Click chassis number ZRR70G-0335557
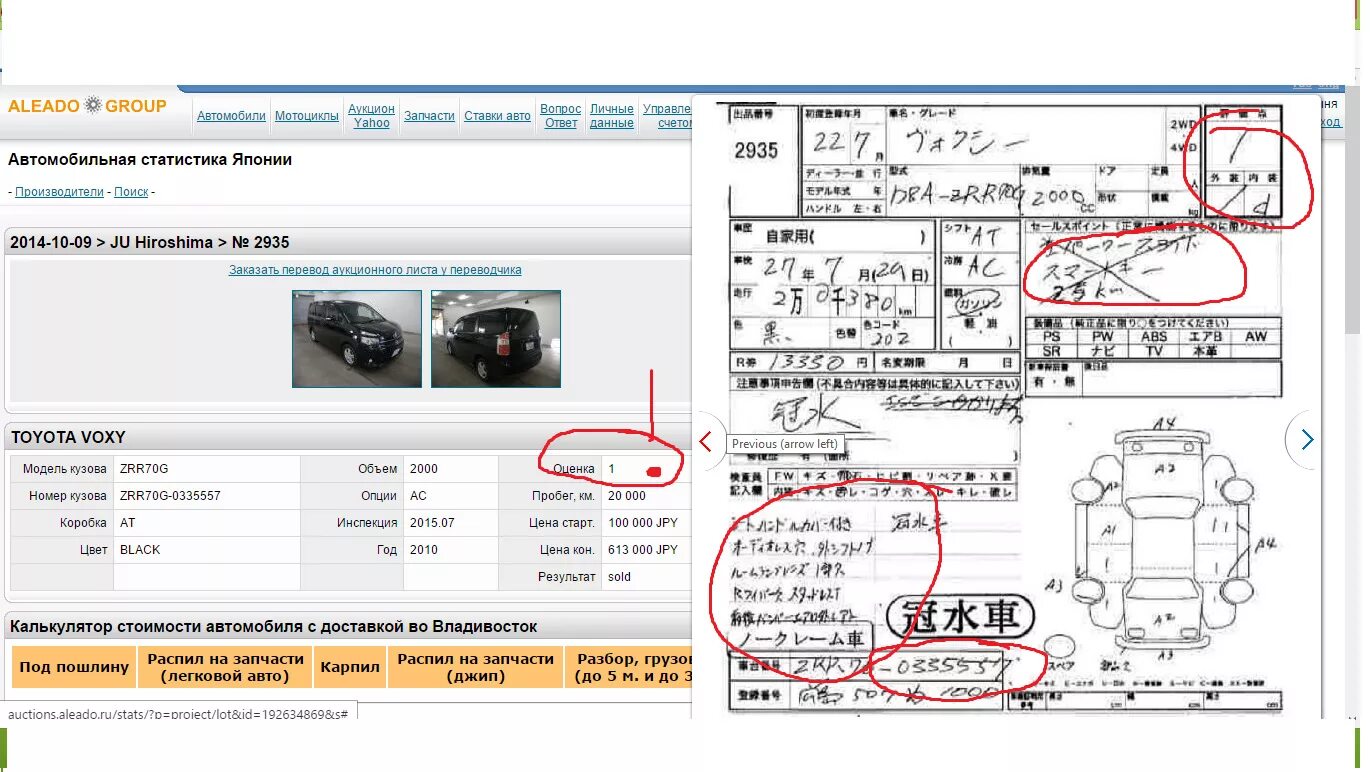The width and height of the screenshot is (1370, 772). click(170, 496)
